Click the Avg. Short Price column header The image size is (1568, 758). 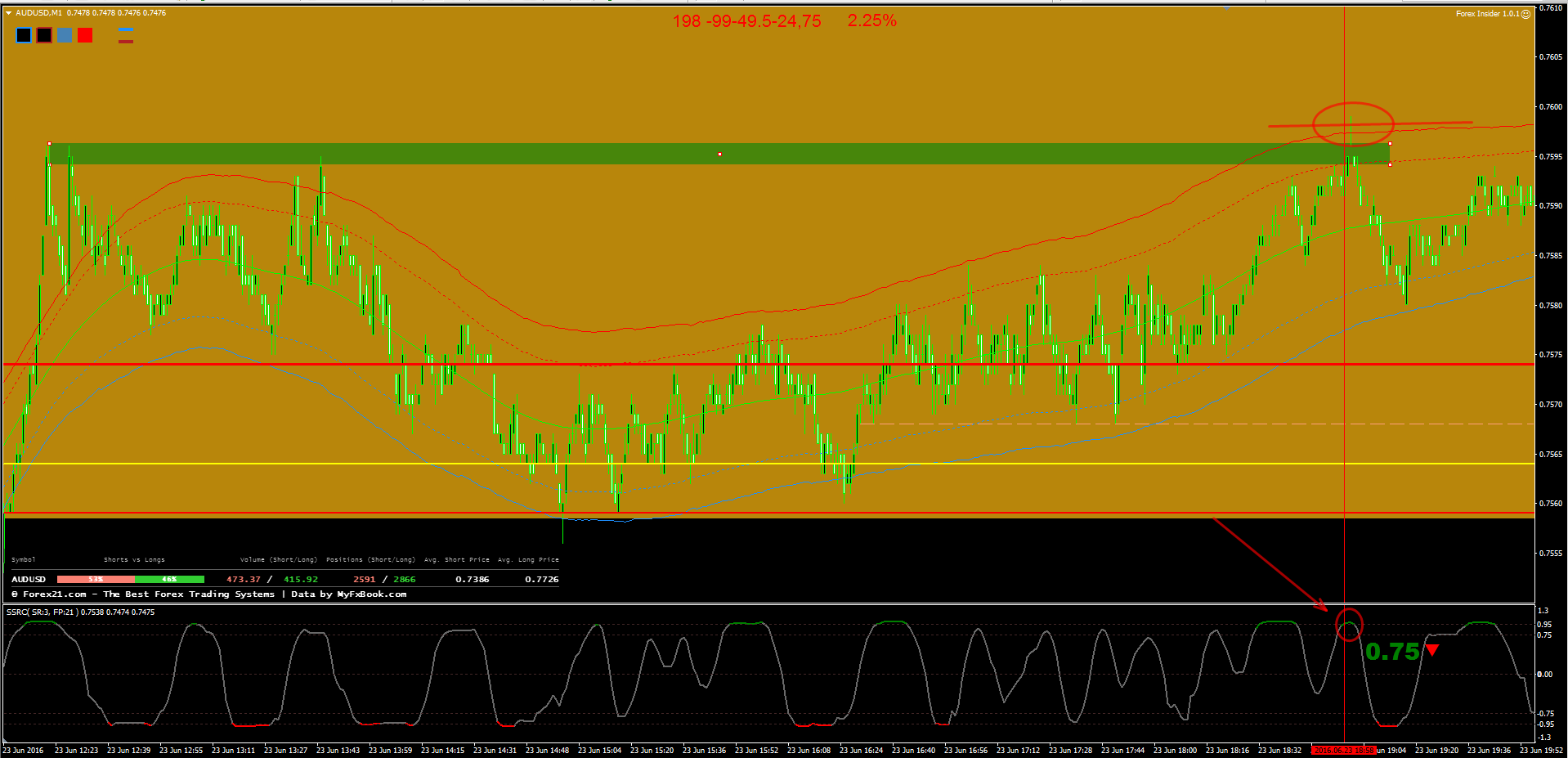457,560
